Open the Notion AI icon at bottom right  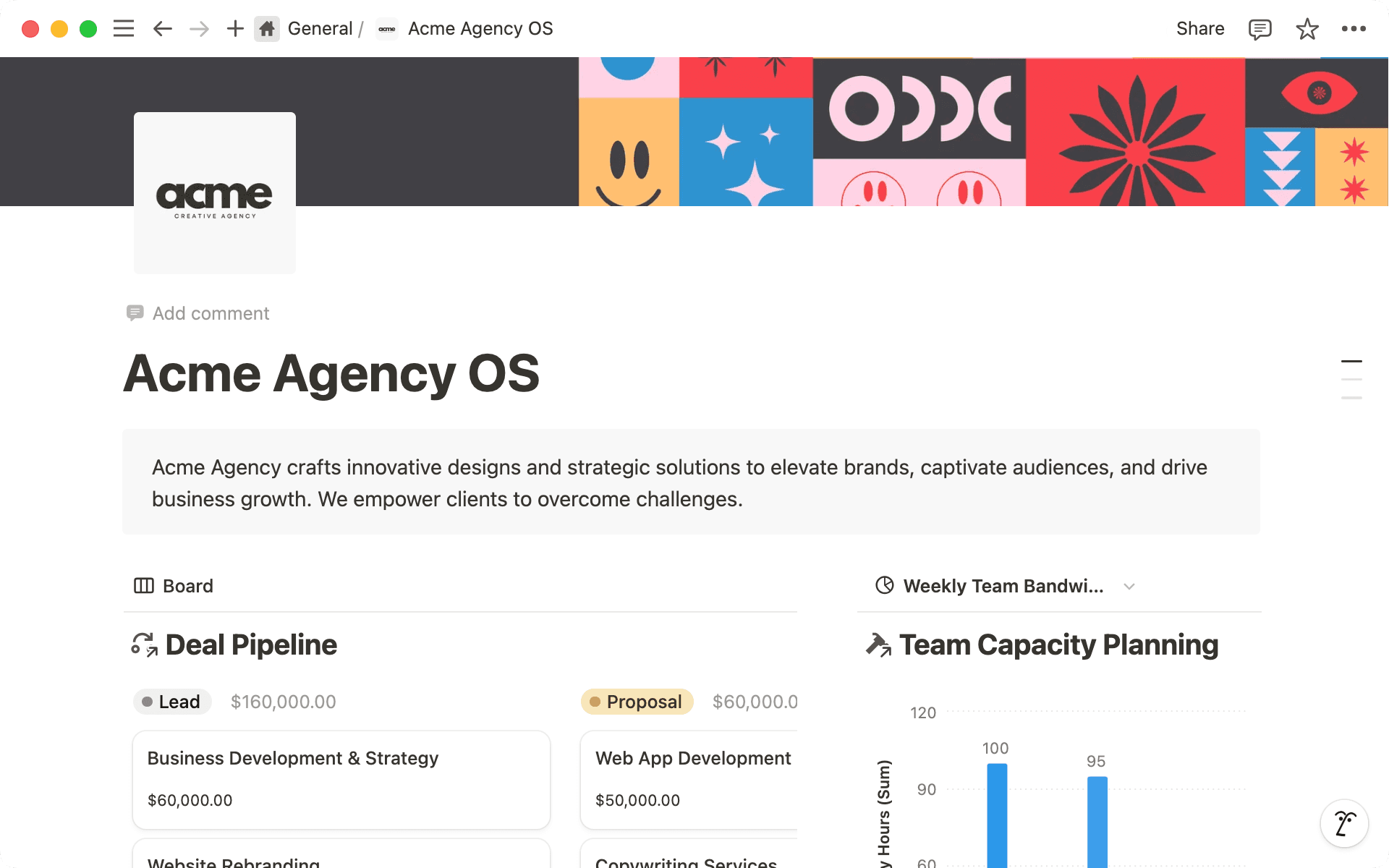1344,823
